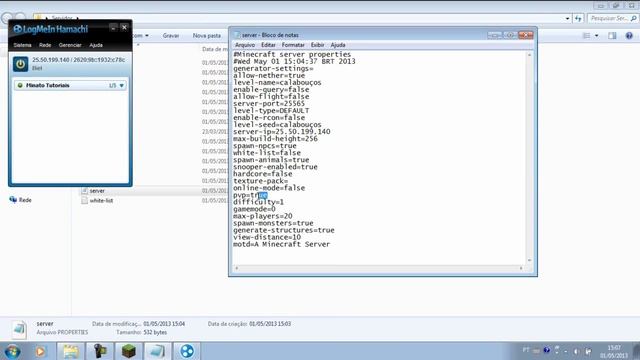Select the white-list file in Explorer list

pos(101,200)
